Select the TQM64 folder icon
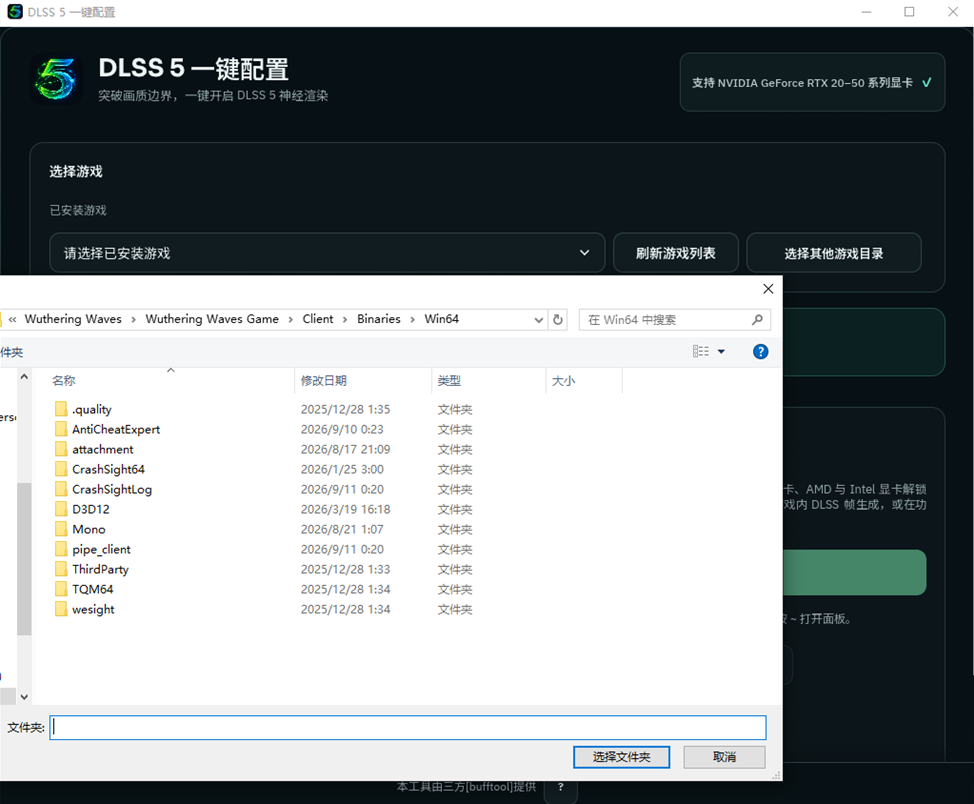 point(61,589)
